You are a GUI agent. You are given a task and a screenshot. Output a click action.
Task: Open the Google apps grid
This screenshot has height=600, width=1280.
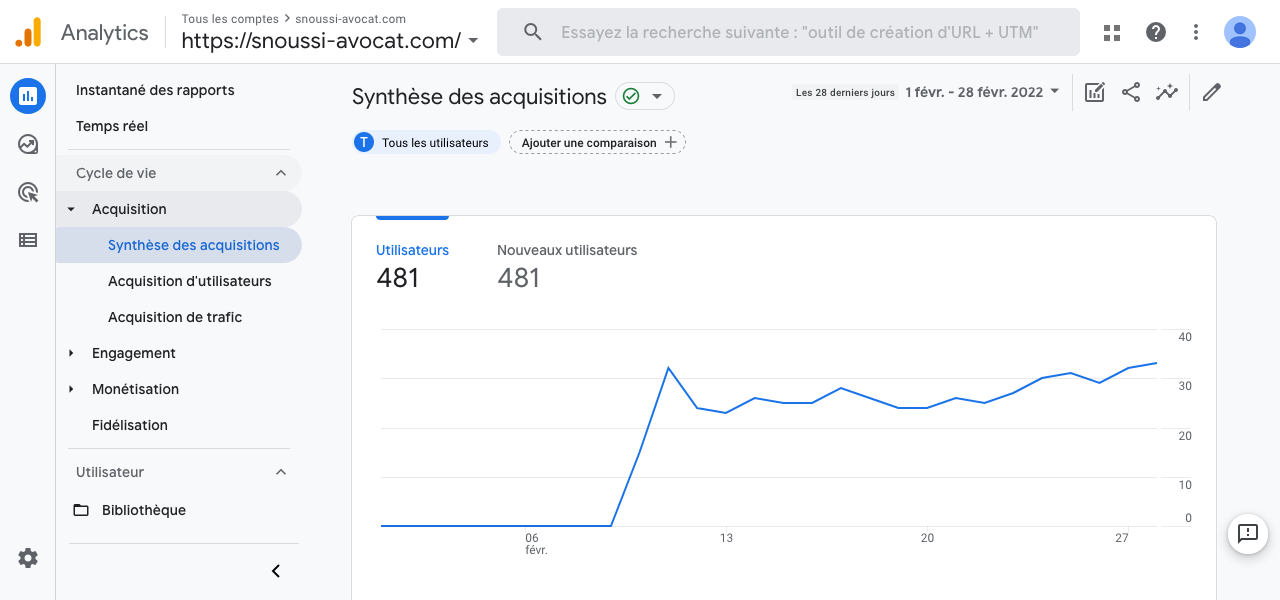click(x=1111, y=32)
